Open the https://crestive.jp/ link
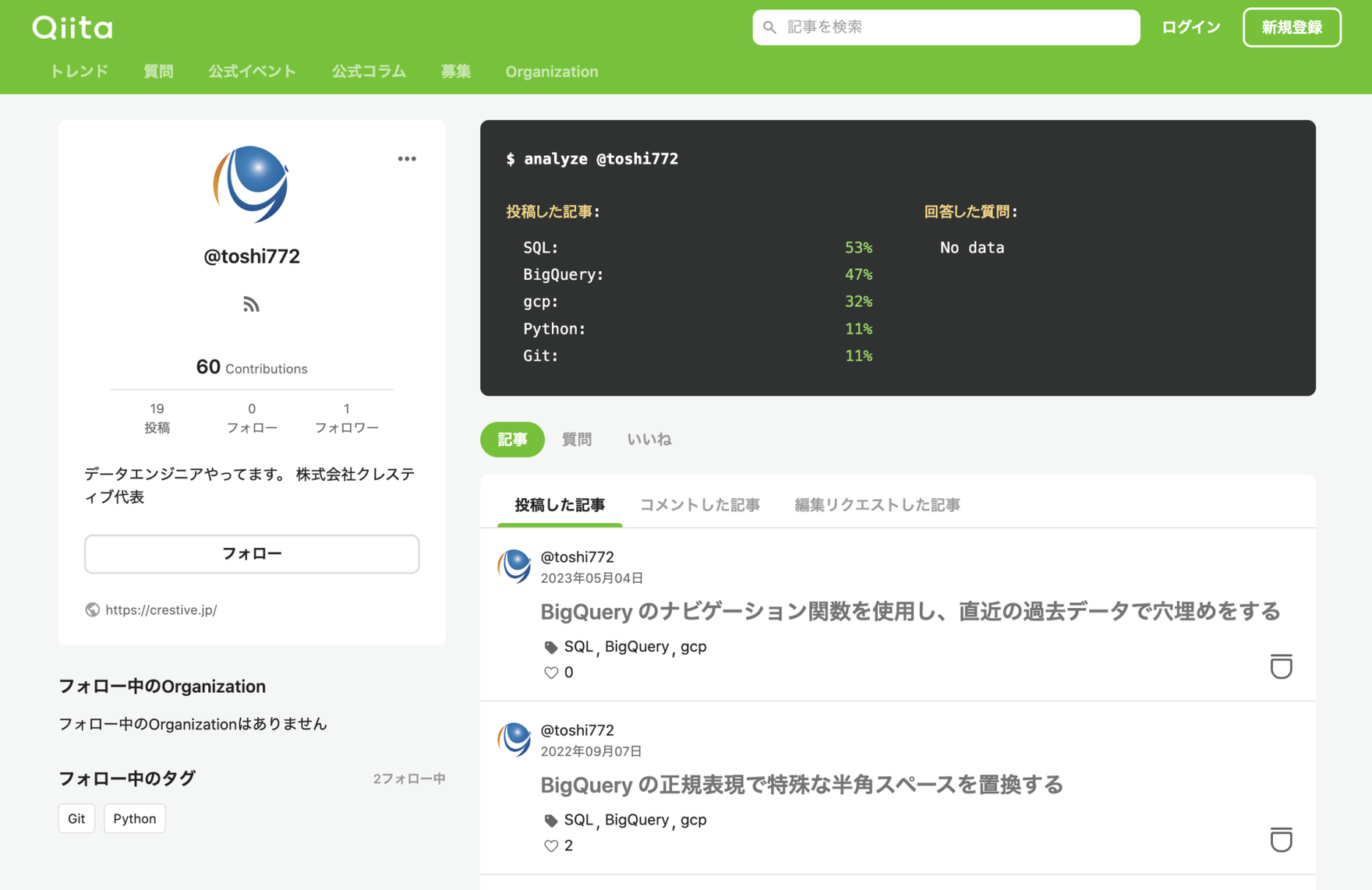Screen dimensions: 1372x890 [x=161, y=609]
